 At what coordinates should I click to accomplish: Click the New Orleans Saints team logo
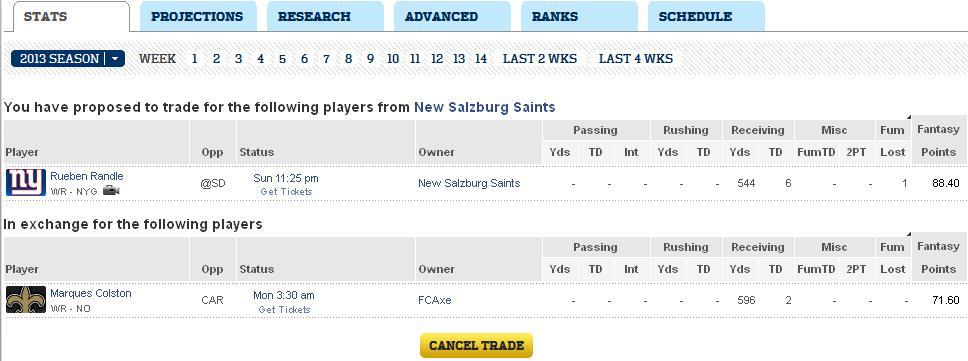coord(26,300)
